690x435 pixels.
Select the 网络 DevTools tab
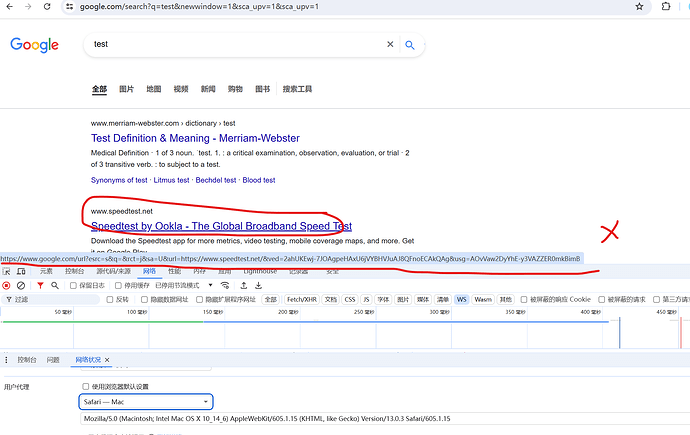(149, 271)
